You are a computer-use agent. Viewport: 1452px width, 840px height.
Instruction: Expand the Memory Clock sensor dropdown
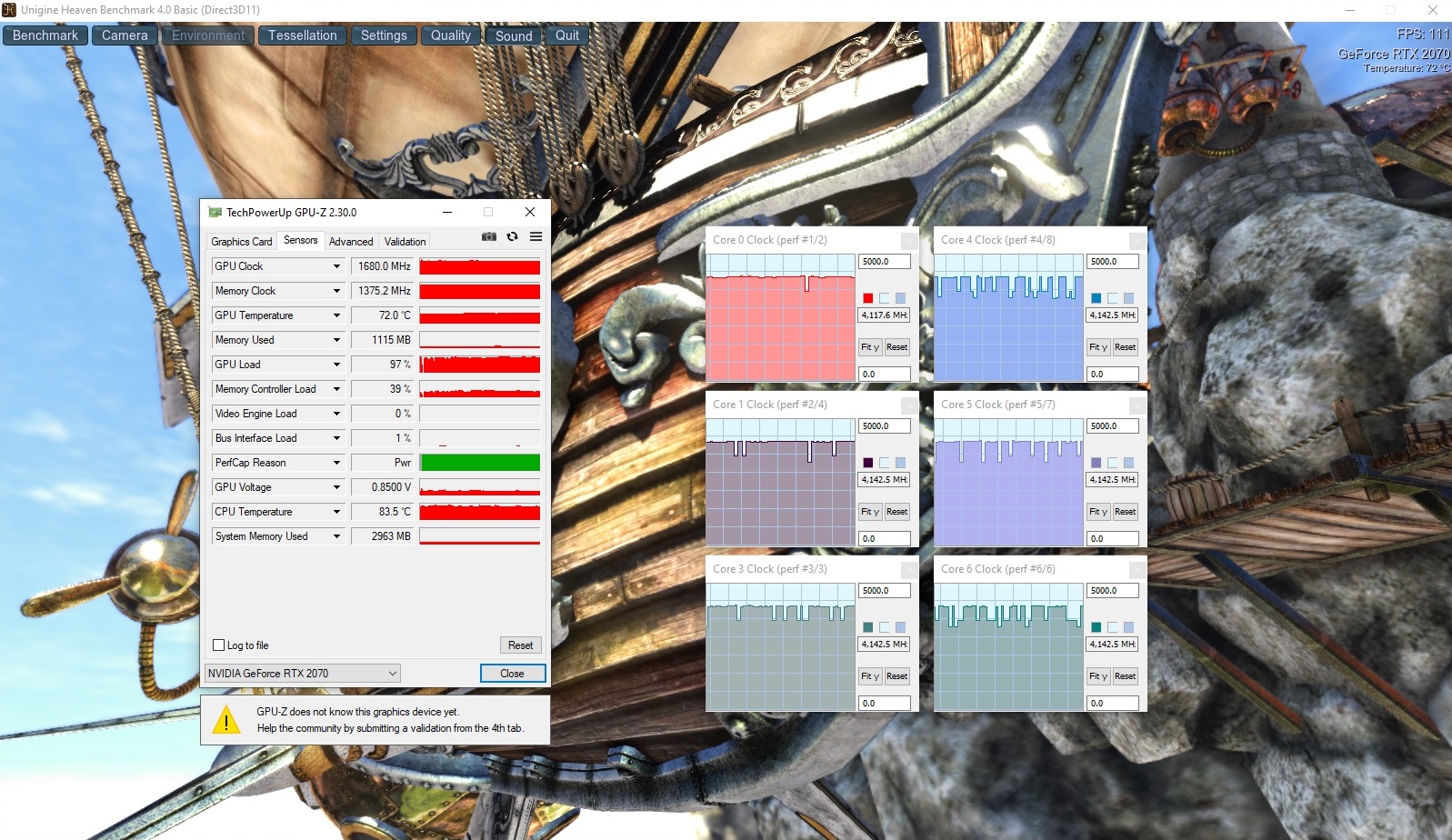click(336, 291)
